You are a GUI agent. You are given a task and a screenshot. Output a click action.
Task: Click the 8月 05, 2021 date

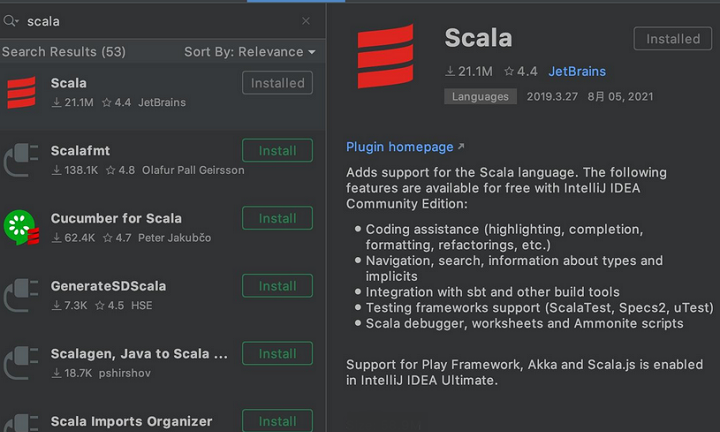click(x=620, y=96)
